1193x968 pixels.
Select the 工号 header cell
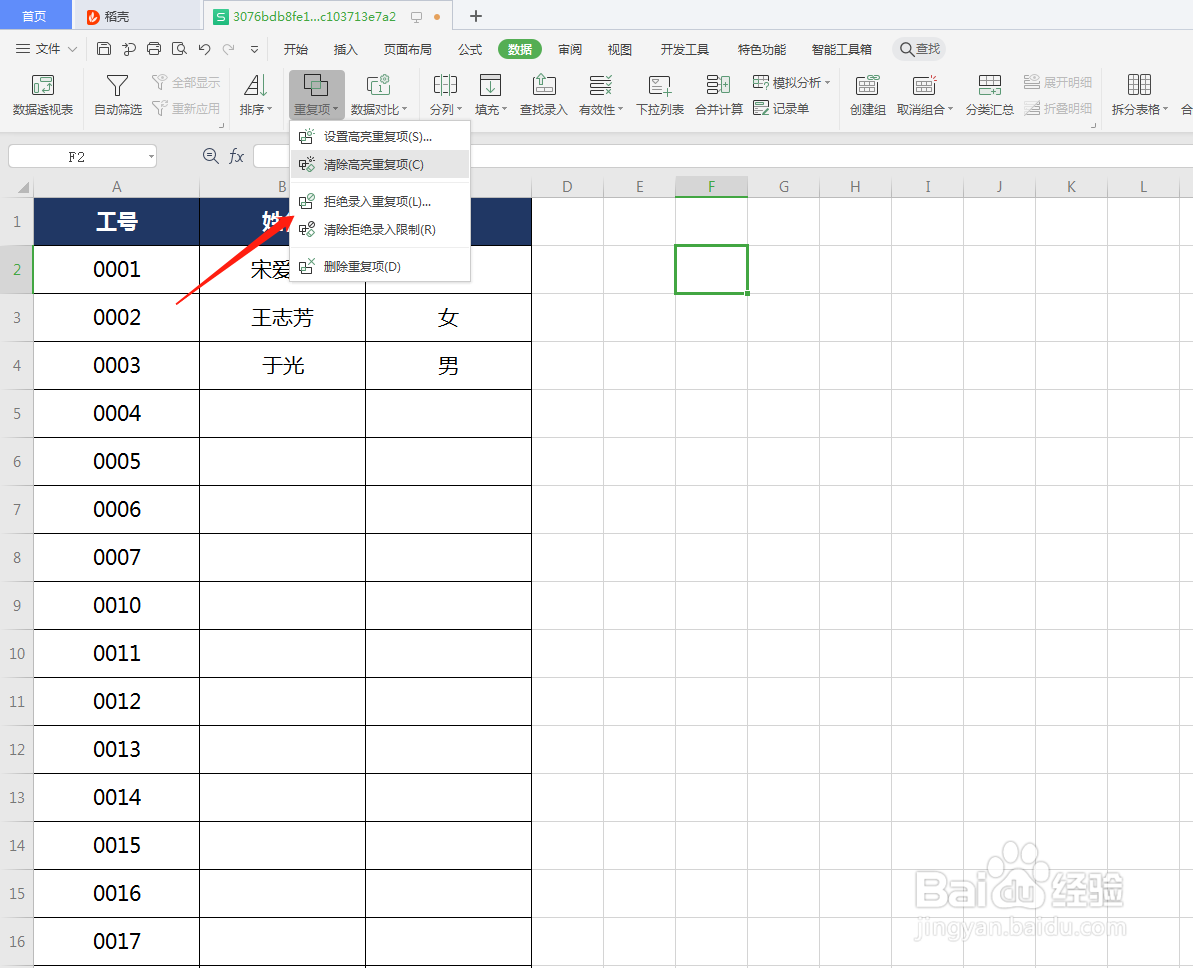[116, 221]
